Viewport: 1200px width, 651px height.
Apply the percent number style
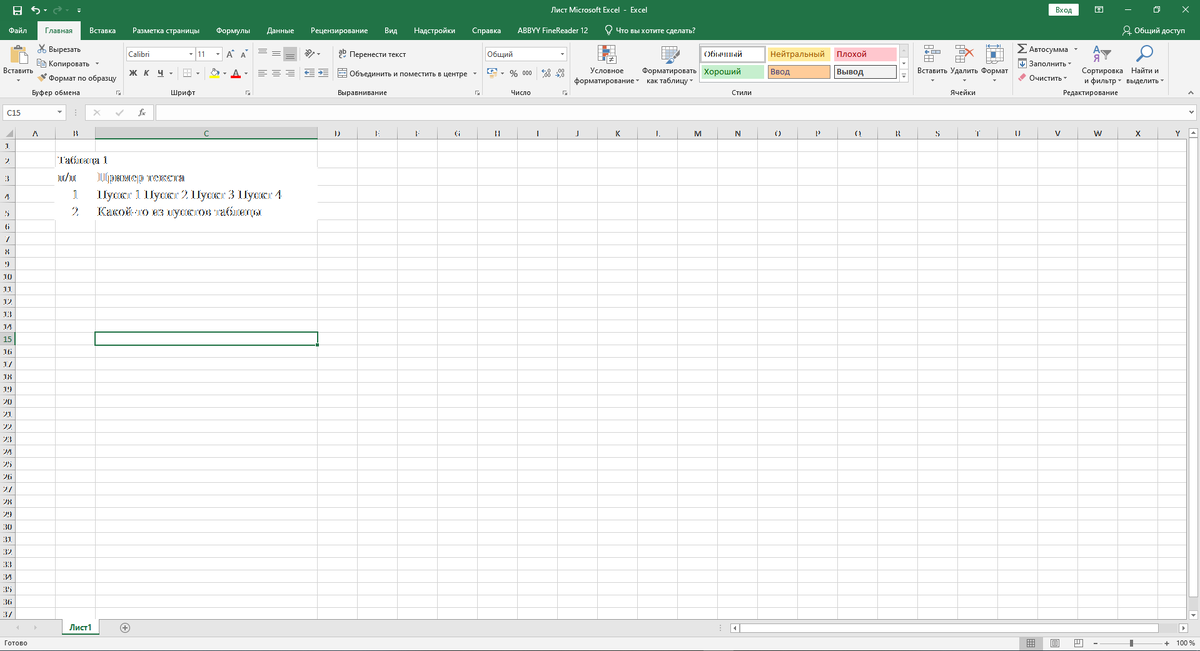pyautogui.click(x=513, y=73)
